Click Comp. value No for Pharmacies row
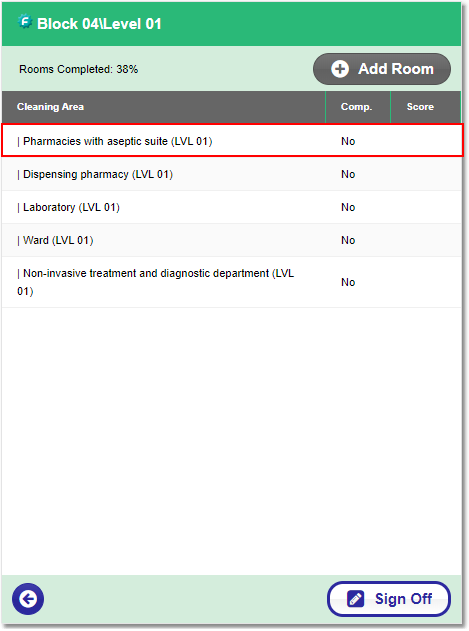The width and height of the screenshot is (469, 631). [348, 141]
